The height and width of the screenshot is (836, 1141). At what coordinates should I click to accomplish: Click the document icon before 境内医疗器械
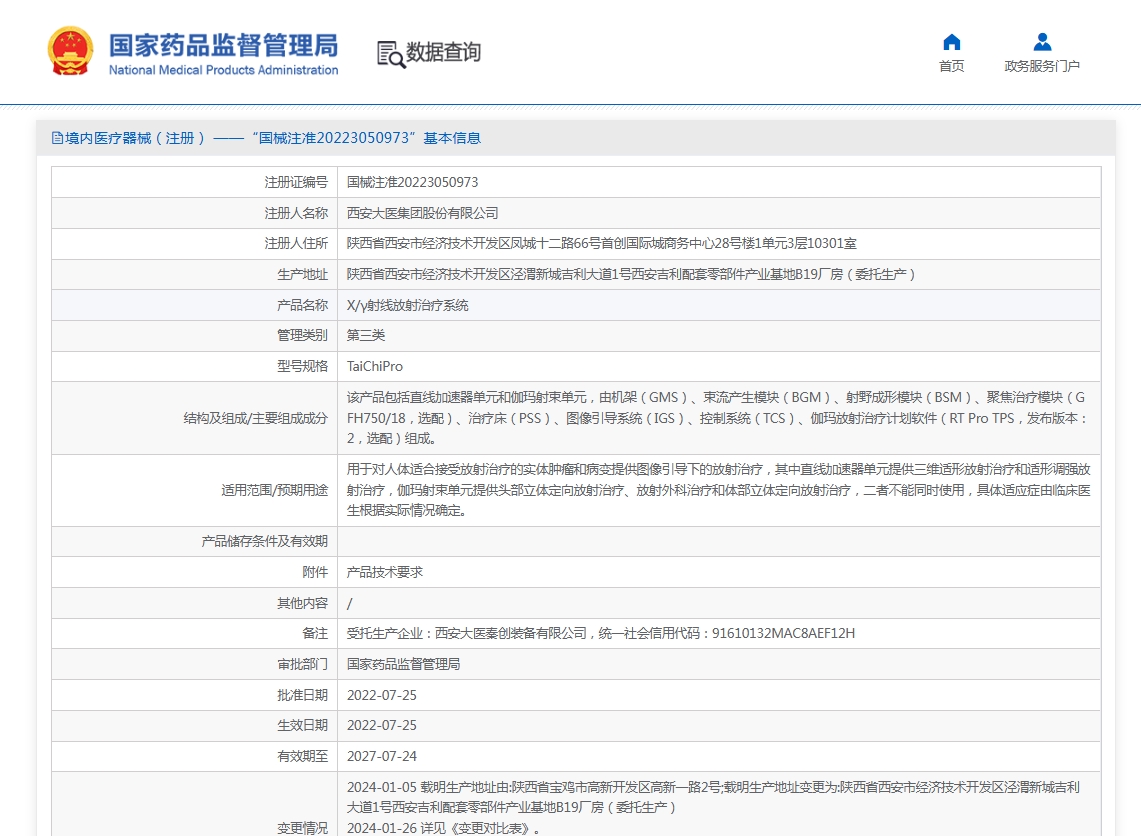[x=57, y=138]
